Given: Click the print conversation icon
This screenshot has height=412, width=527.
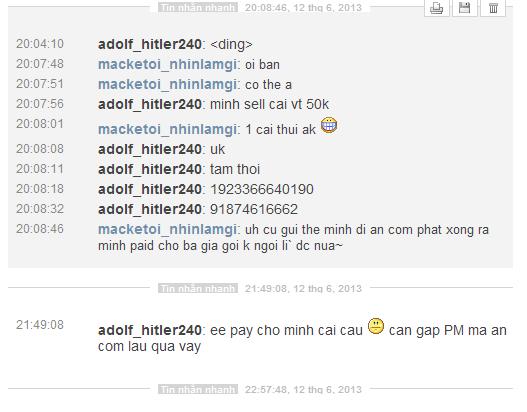Looking at the screenshot, I should [437, 7].
